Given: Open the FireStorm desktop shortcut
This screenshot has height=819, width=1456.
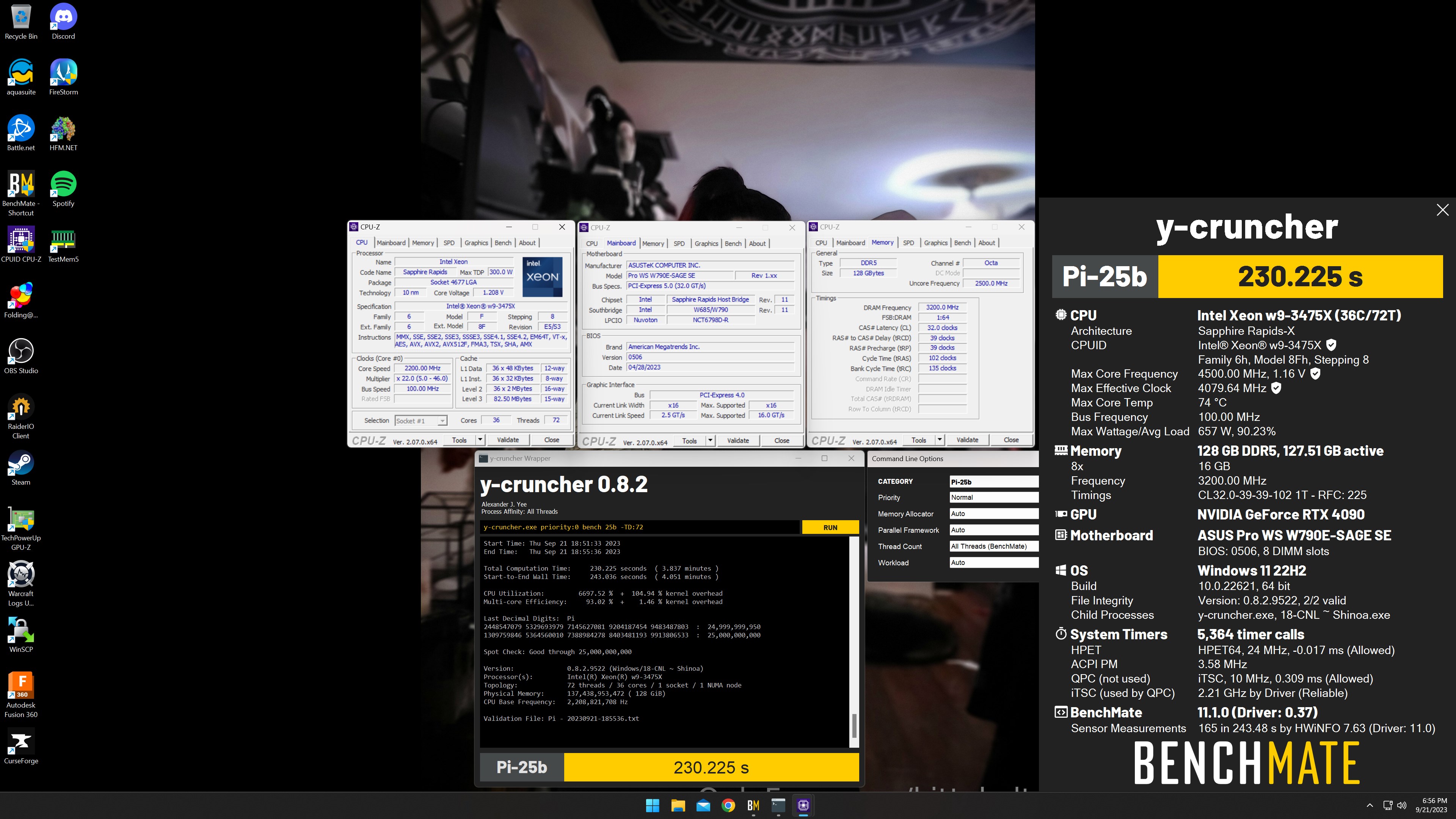Looking at the screenshot, I should (63, 77).
